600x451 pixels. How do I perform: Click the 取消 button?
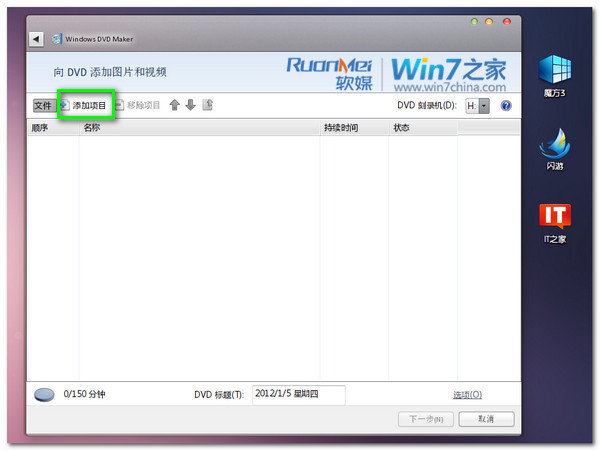486,419
